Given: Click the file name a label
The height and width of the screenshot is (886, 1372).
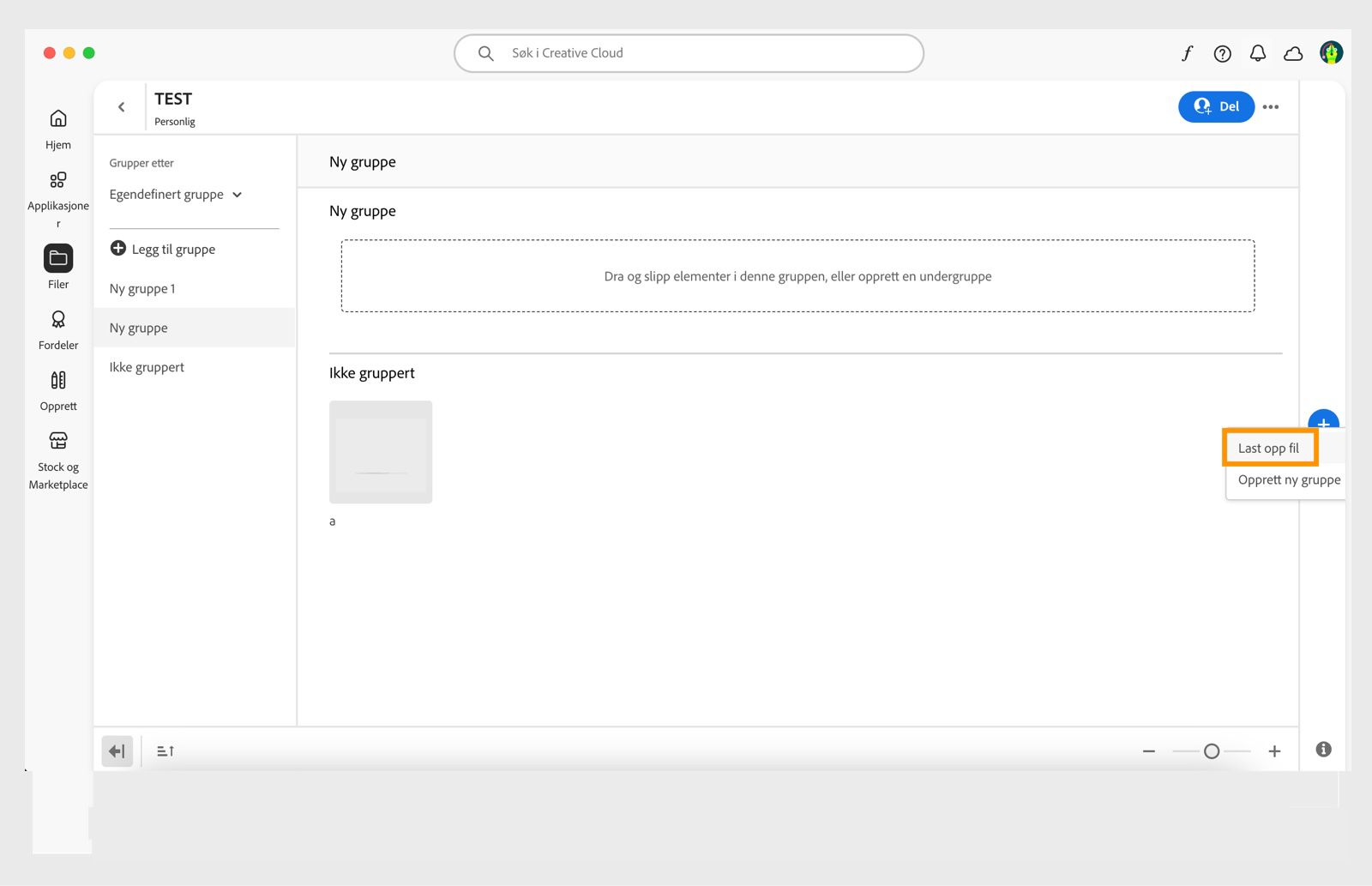Looking at the screenshot, I should click(x=333, y=521).
